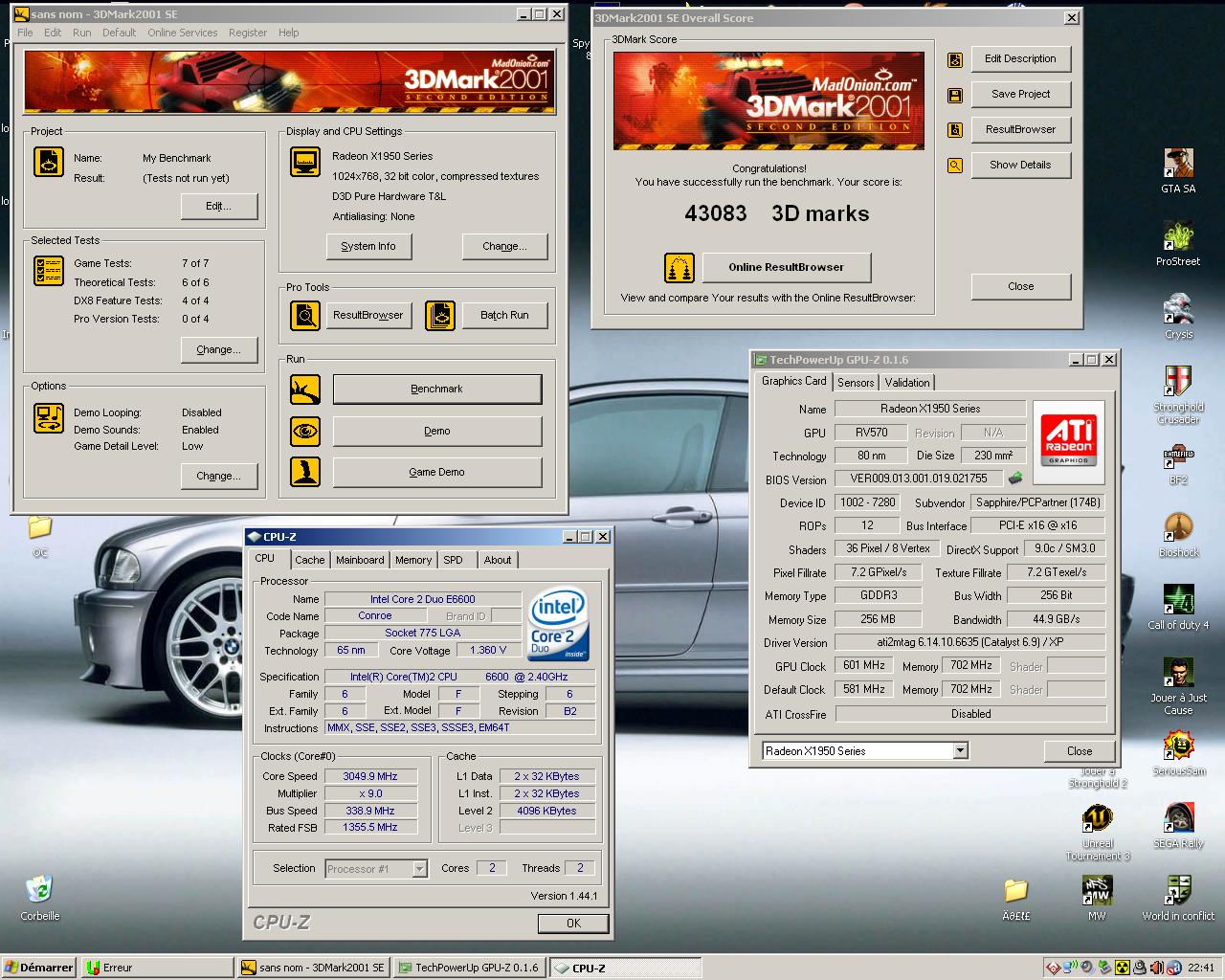
Task: Open Stronghold Crusader desktop shortcut
Action: click(1178, 394)
